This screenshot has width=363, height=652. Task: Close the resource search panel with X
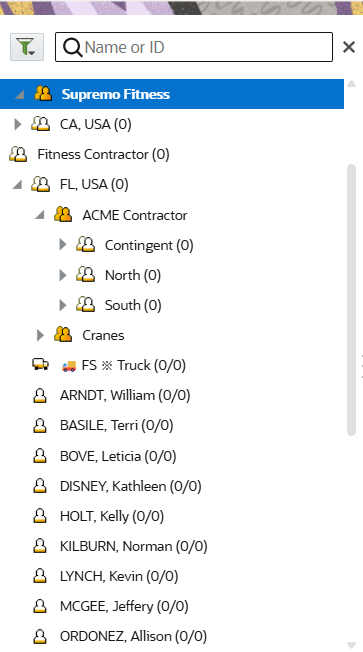[349, 47]
